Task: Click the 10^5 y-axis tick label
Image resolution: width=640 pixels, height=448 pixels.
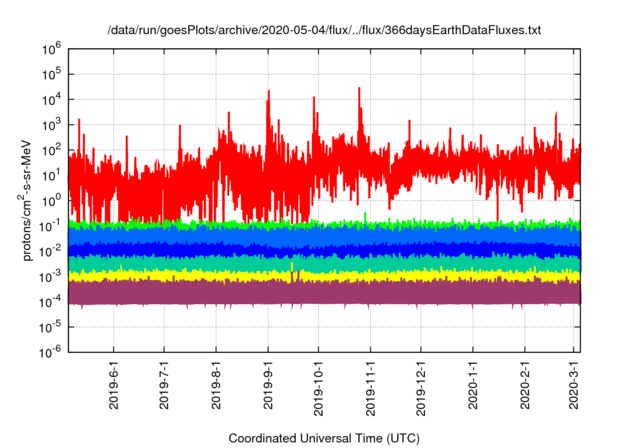Action: coord(51,74)
